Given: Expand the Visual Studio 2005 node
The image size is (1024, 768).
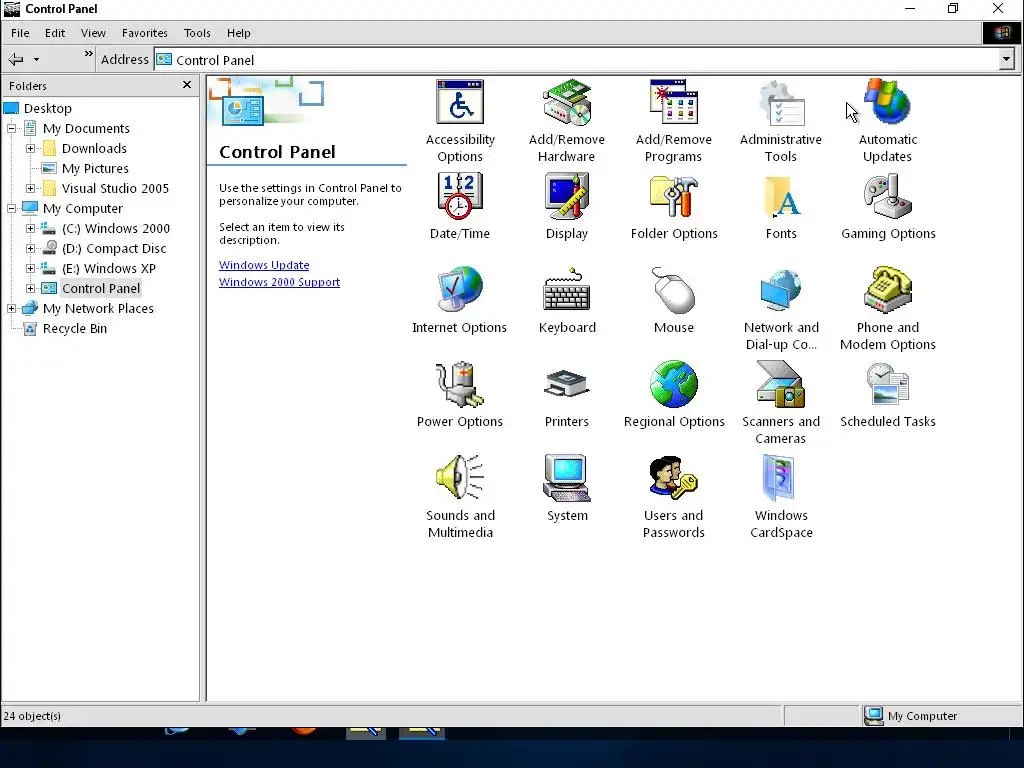Looking at the screenshot, I should click(x=31, y=188).
